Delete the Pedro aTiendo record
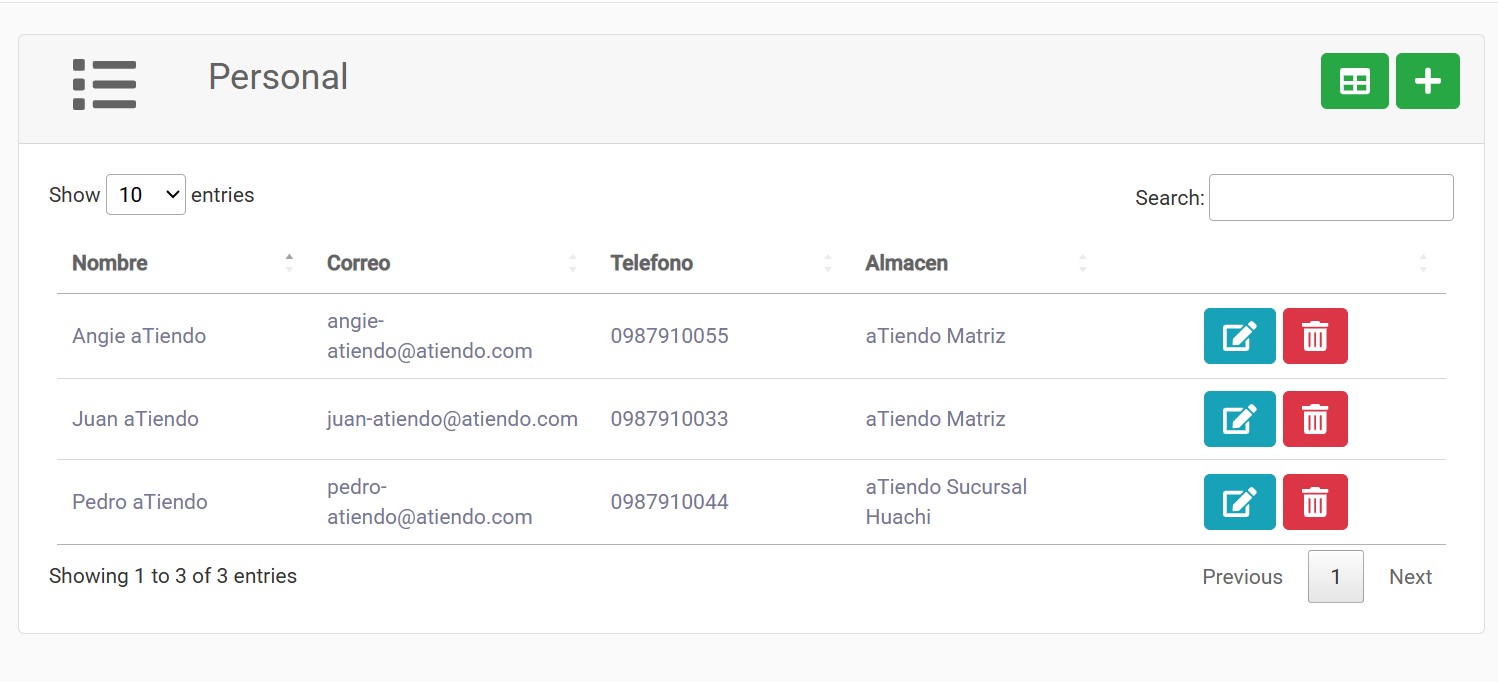The height and width of the screenshot is (682, 1498). pos(1315,502)
